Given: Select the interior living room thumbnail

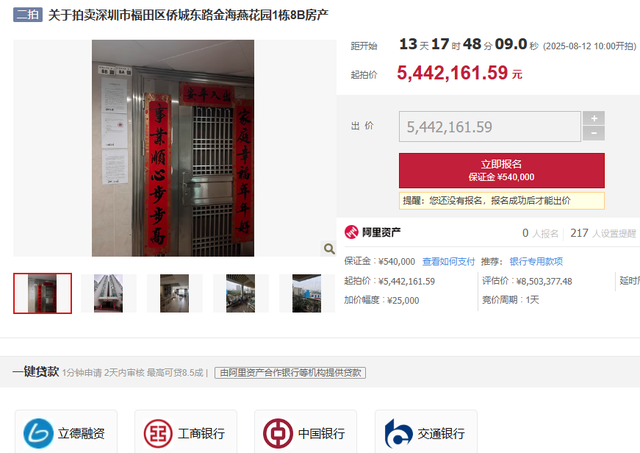Looking at the screenshot, I should (x=174, y=293).
